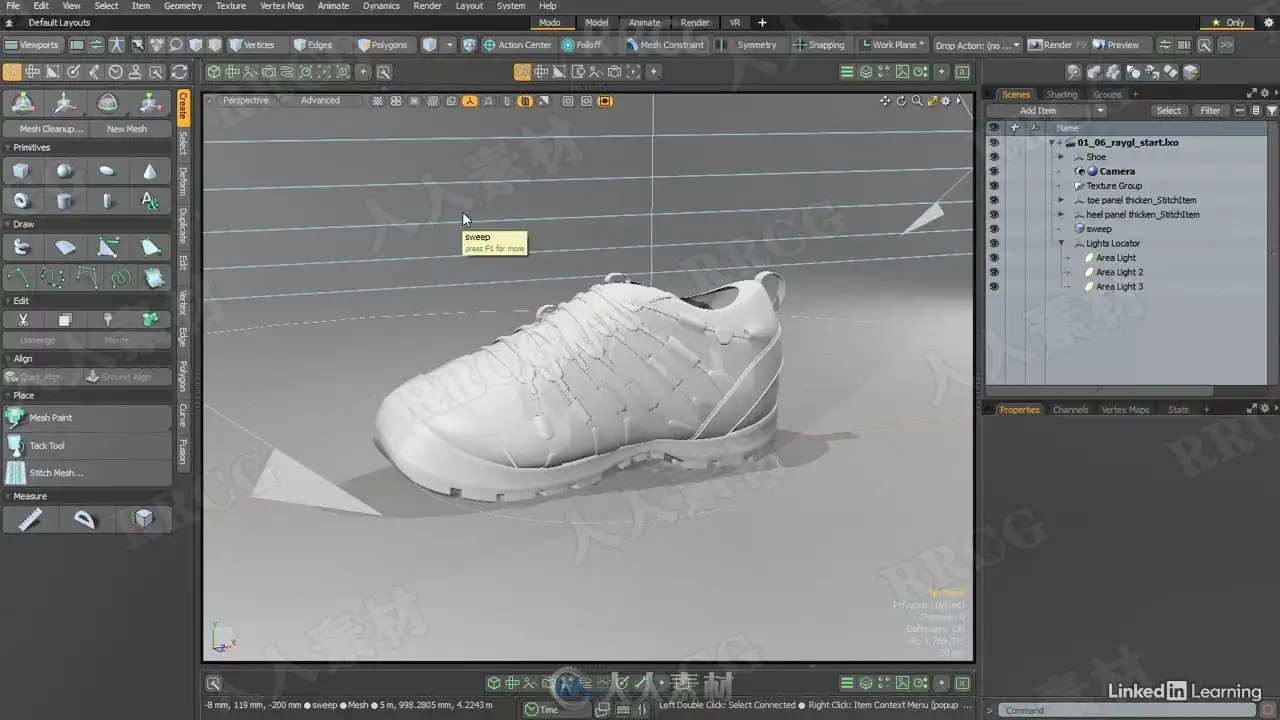Switch to the Shading tab
The width and height of the screenshot is (1280, 720).
coord(1061,95)
